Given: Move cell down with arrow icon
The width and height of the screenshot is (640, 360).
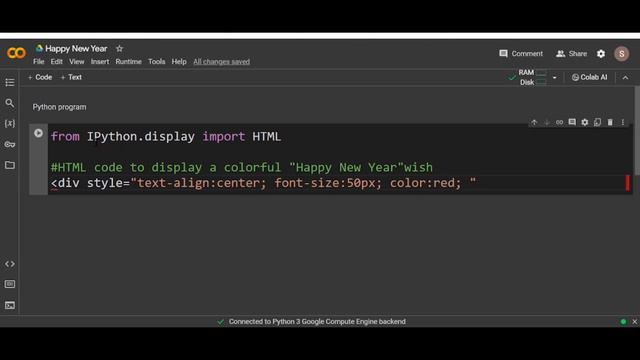Looking at the screenshot, I should [x=547, y=122].
